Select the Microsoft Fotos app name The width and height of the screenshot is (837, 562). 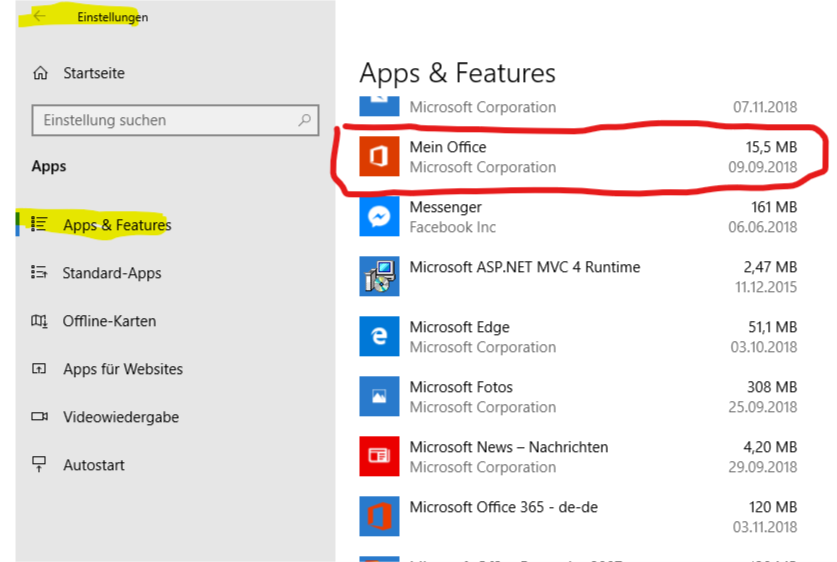coord(461,387)
